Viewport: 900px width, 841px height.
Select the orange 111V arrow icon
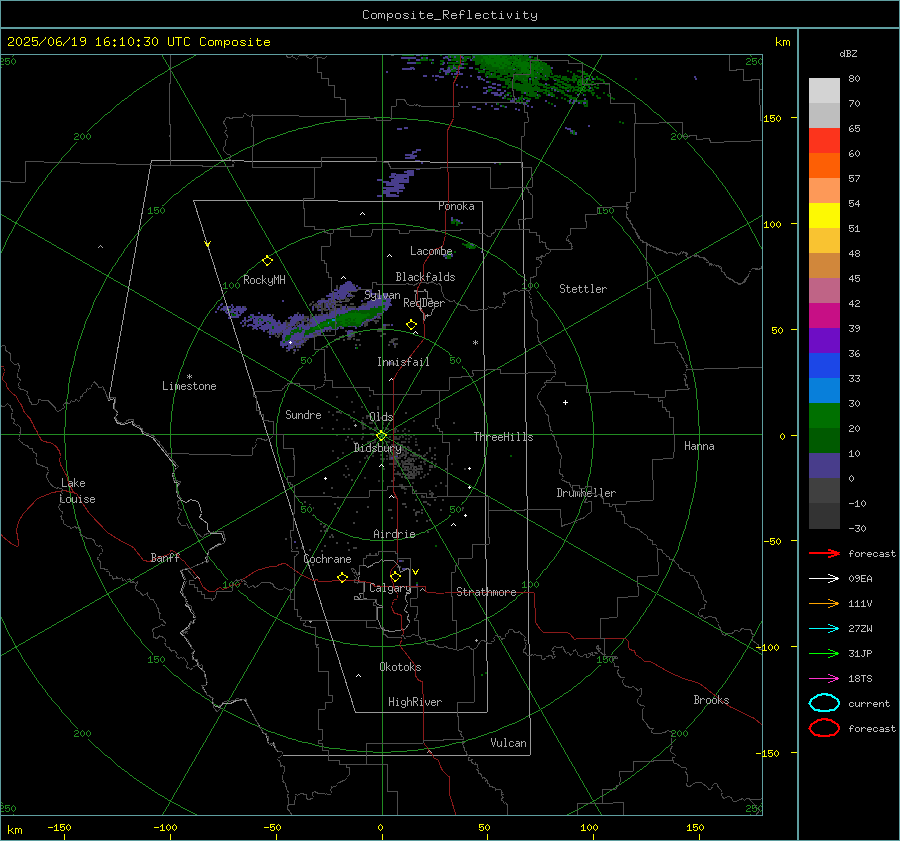click(824, 603)
